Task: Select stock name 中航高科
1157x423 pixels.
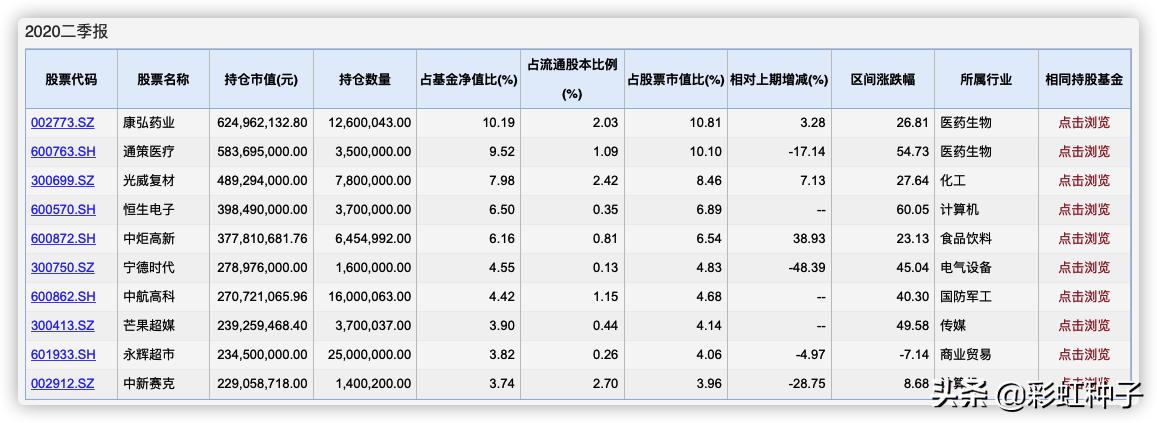Action: 149,297
